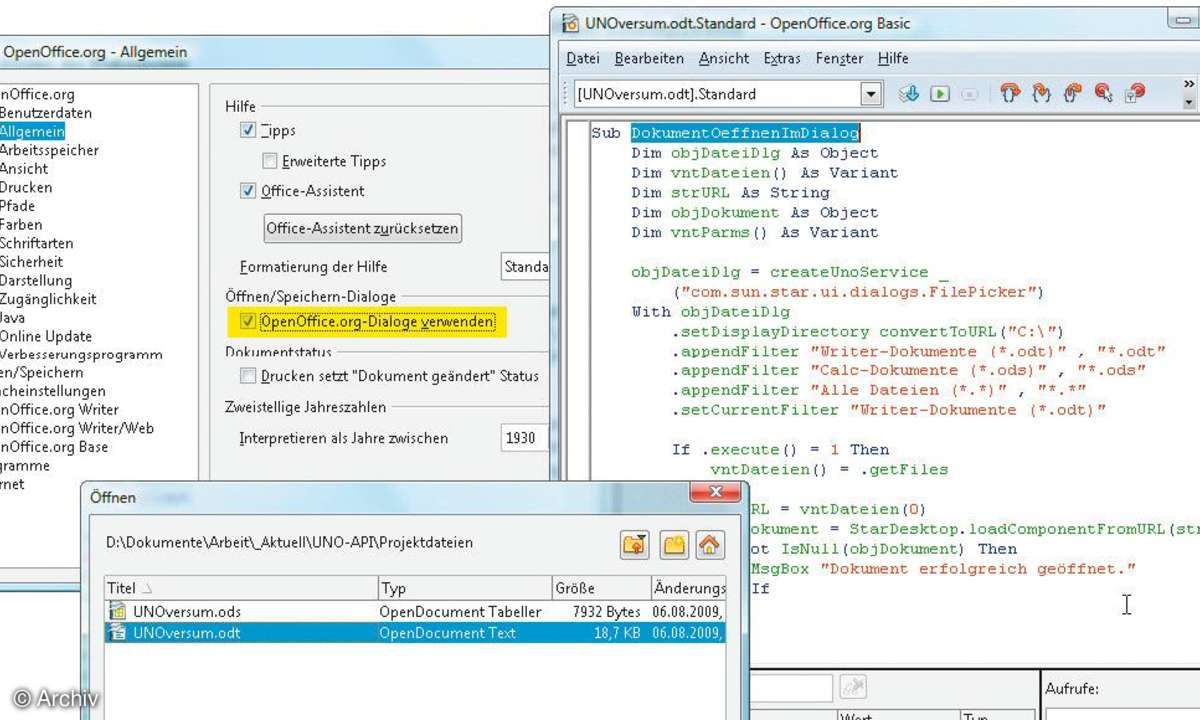Toggle breakpoint using the red dot icon

(x=1104, y=94)
